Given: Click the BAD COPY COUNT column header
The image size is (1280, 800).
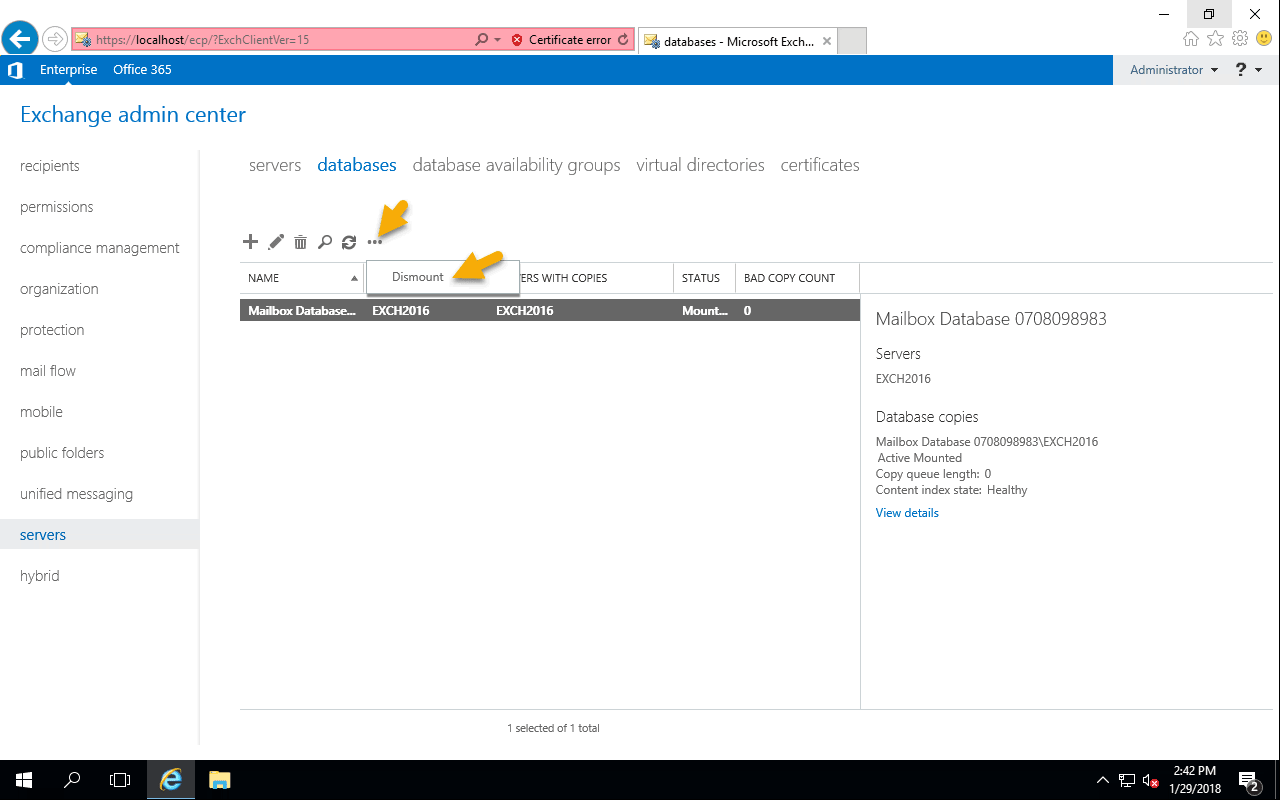Looking at the screenshot, I should pos(797,278).
